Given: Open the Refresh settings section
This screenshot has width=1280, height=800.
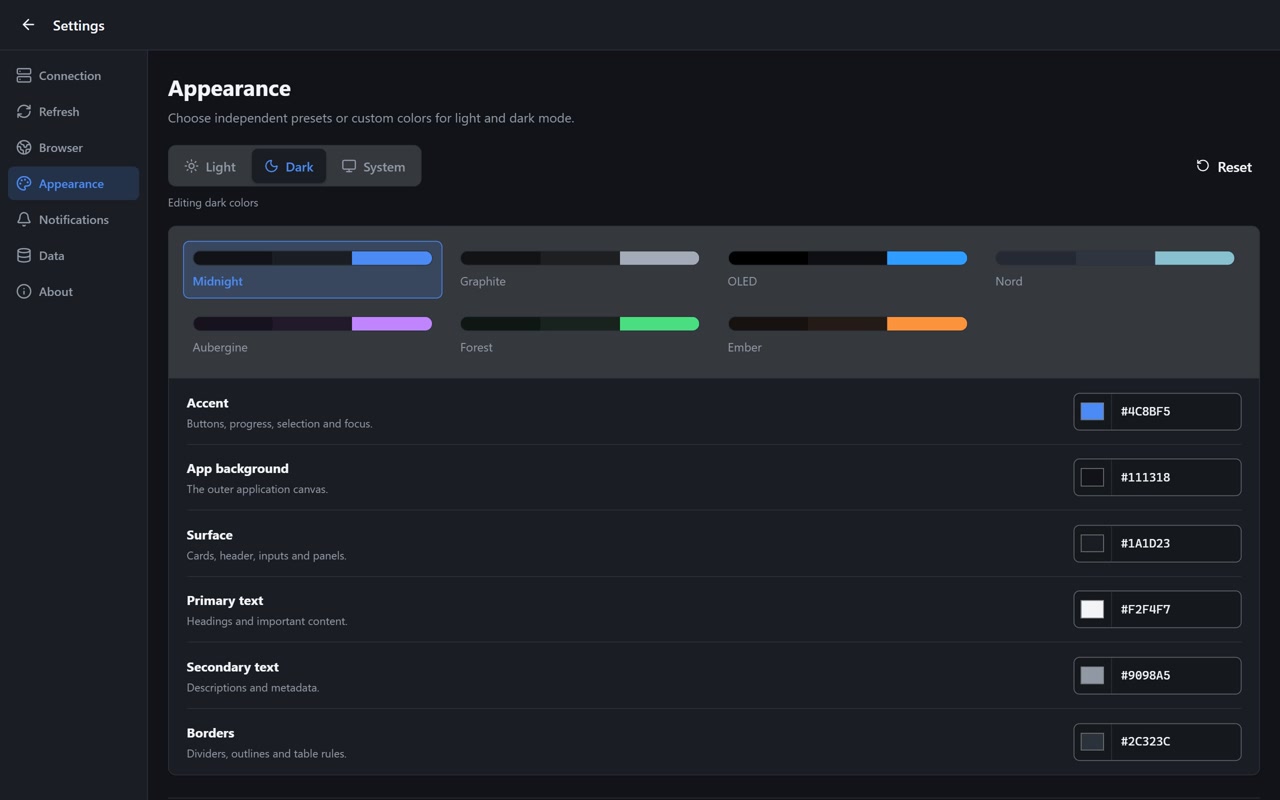Looking at the screenshot, I should pyautogui.click(x=73, y=112).
